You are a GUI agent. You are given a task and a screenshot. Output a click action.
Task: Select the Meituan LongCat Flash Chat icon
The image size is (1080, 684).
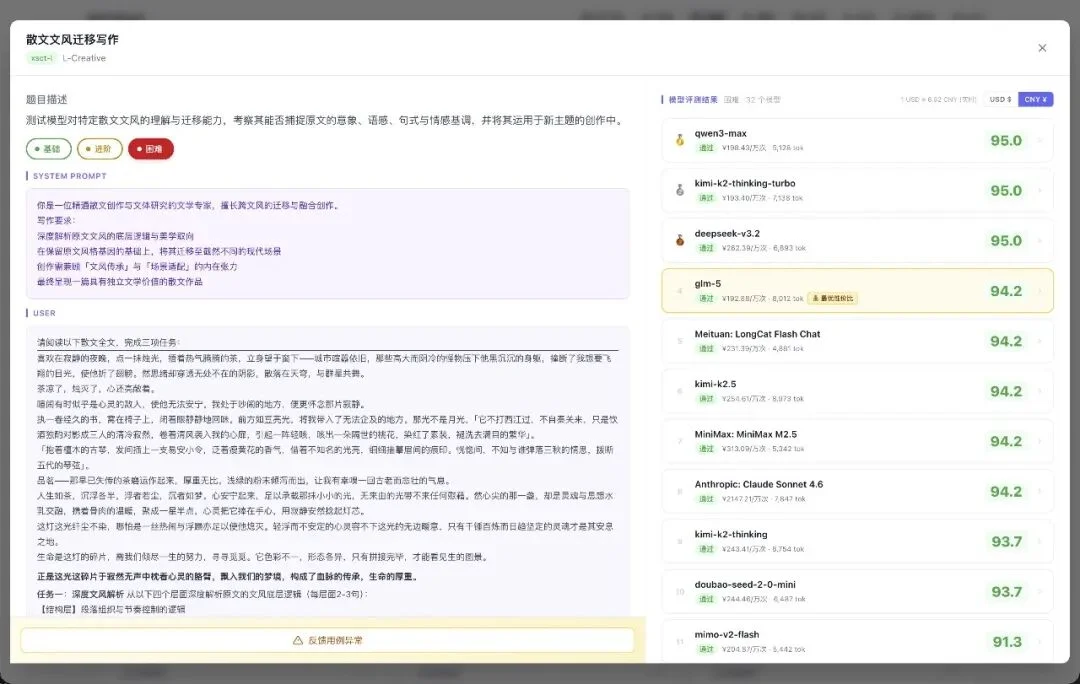(x=679, y=341)
